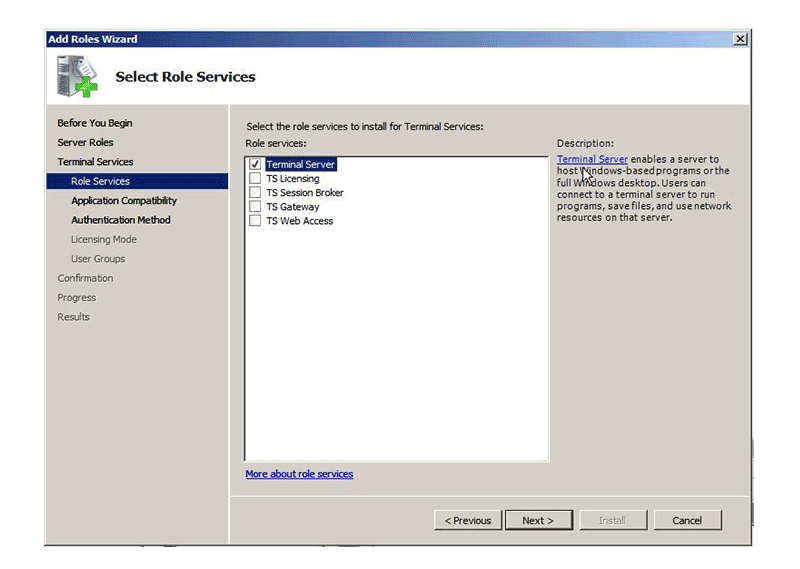Select Terminal Services in sidebar
Screen dimensions: 800x569
point(95,162)
